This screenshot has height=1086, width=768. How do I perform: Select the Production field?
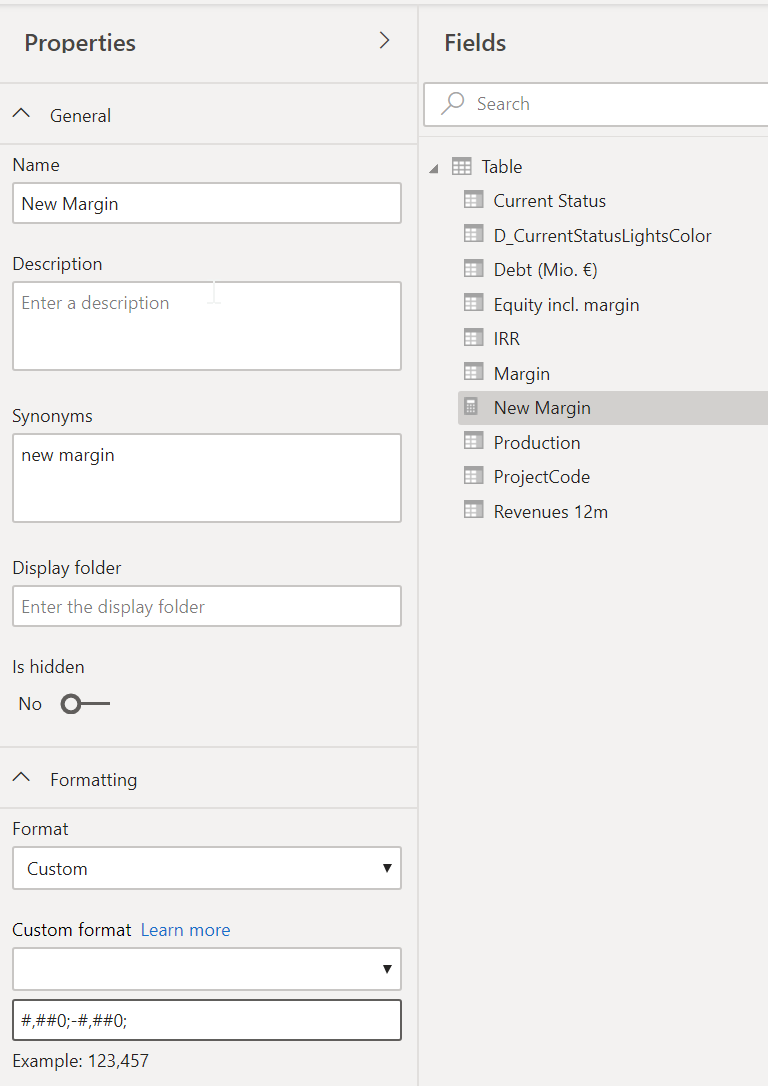tap(537, 443)
